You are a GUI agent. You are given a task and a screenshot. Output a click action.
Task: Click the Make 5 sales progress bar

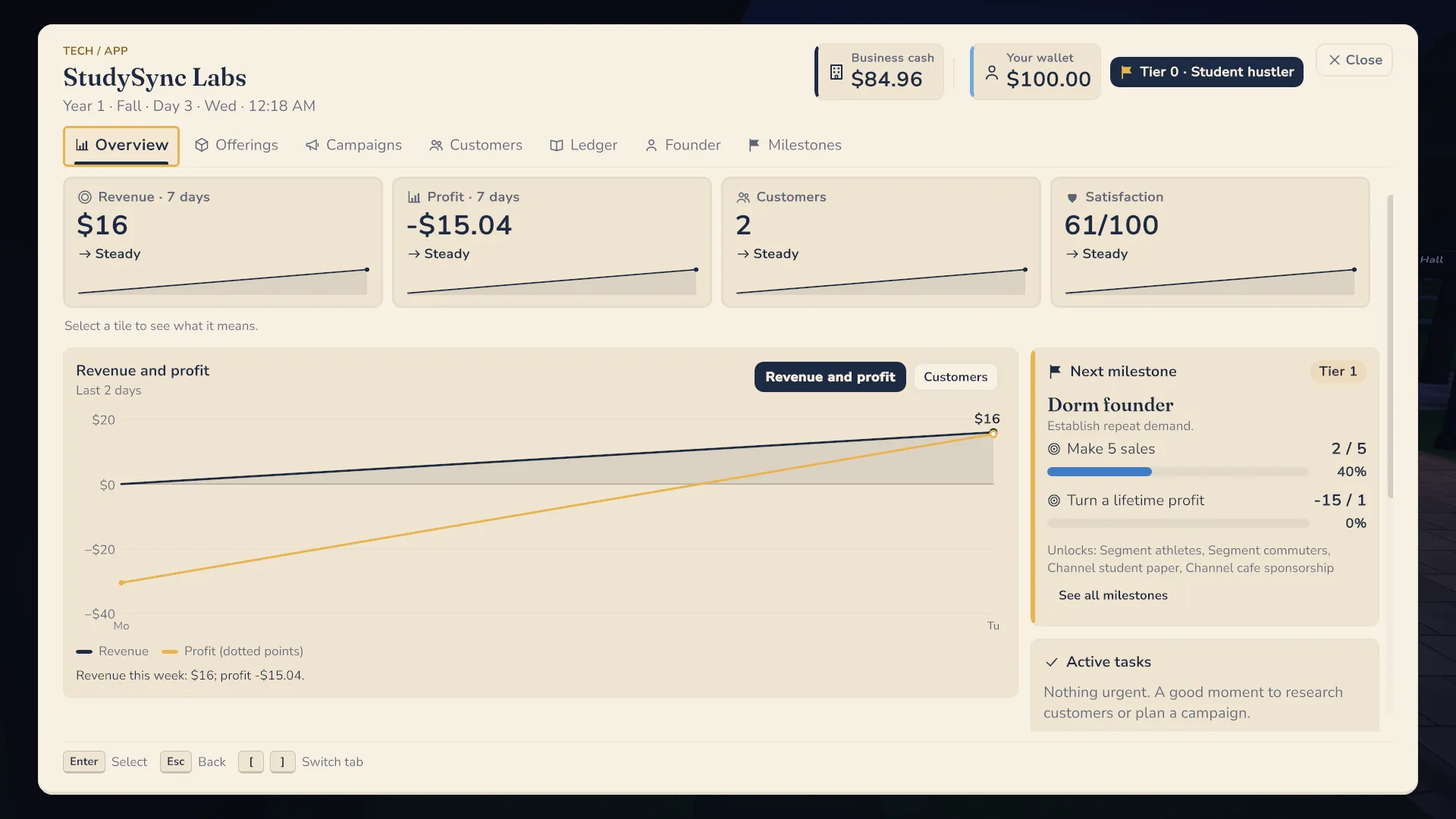click(1178, 472)
